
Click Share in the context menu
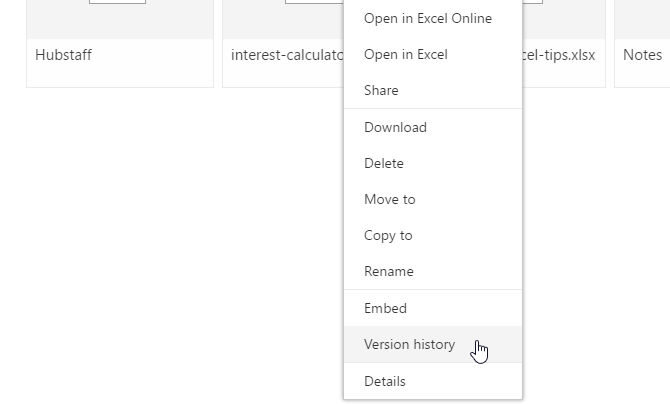point(381,90)
